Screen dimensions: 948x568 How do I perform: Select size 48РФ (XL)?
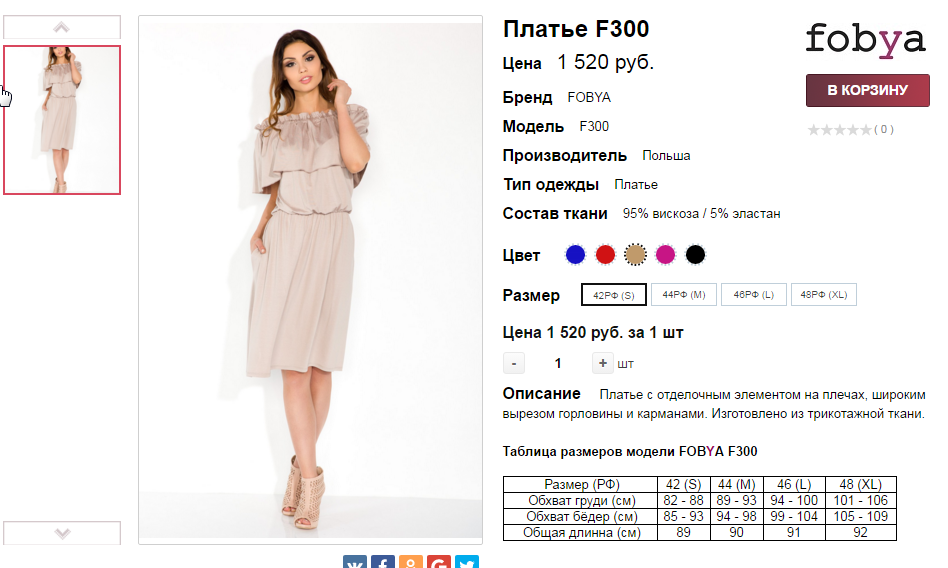824,295
